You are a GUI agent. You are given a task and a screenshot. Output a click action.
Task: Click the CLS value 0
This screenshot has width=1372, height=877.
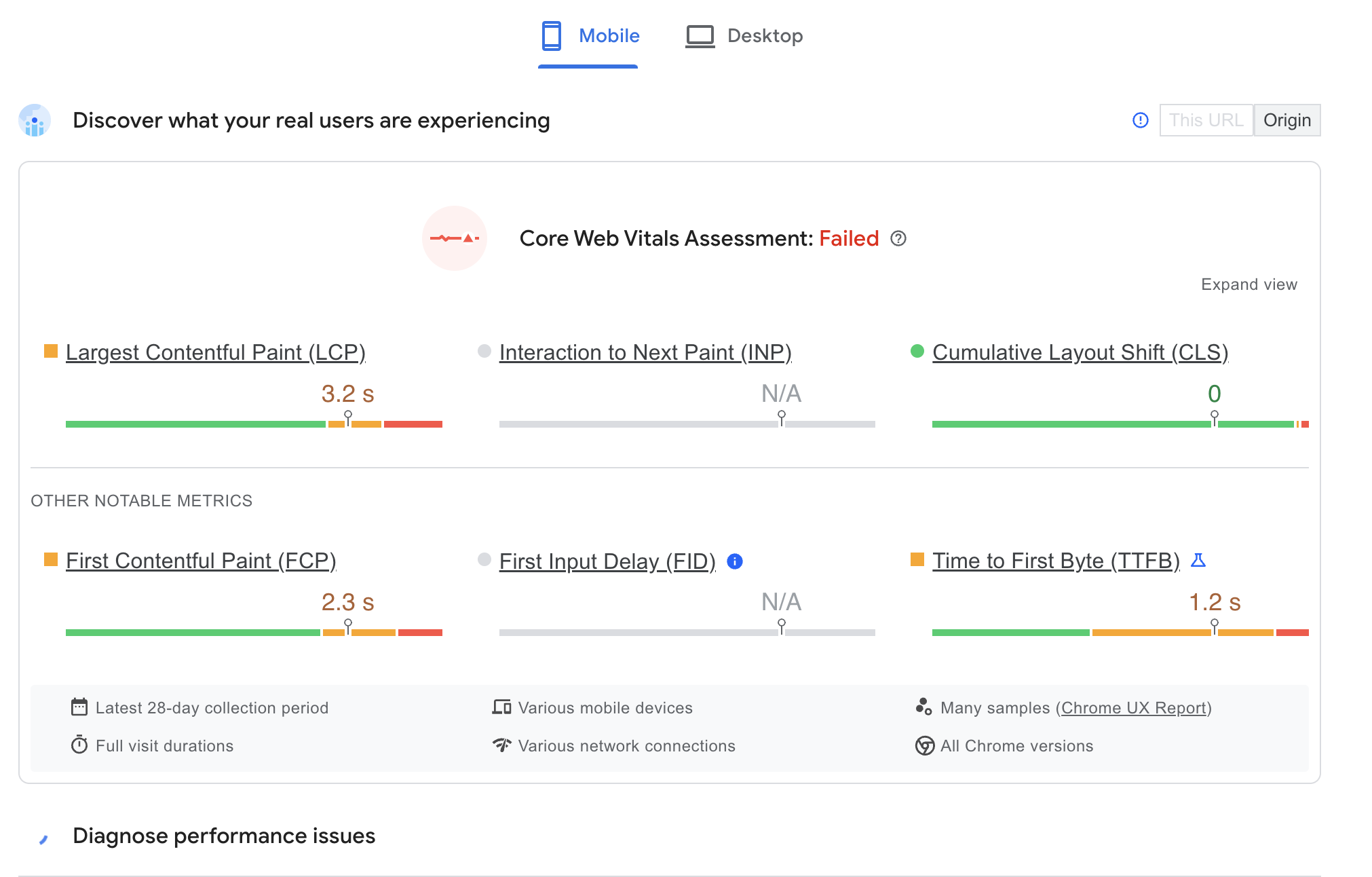[x=1215, y=394]
